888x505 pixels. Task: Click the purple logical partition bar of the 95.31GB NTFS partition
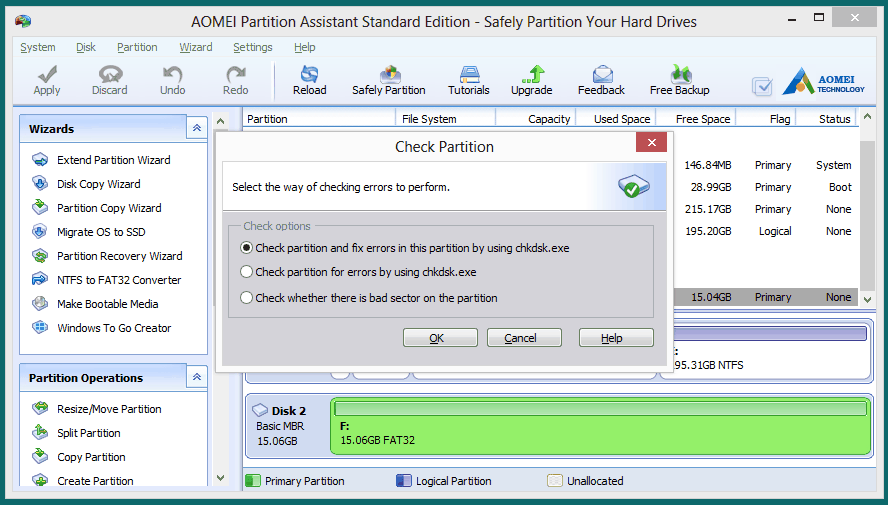tap(770, 333)
